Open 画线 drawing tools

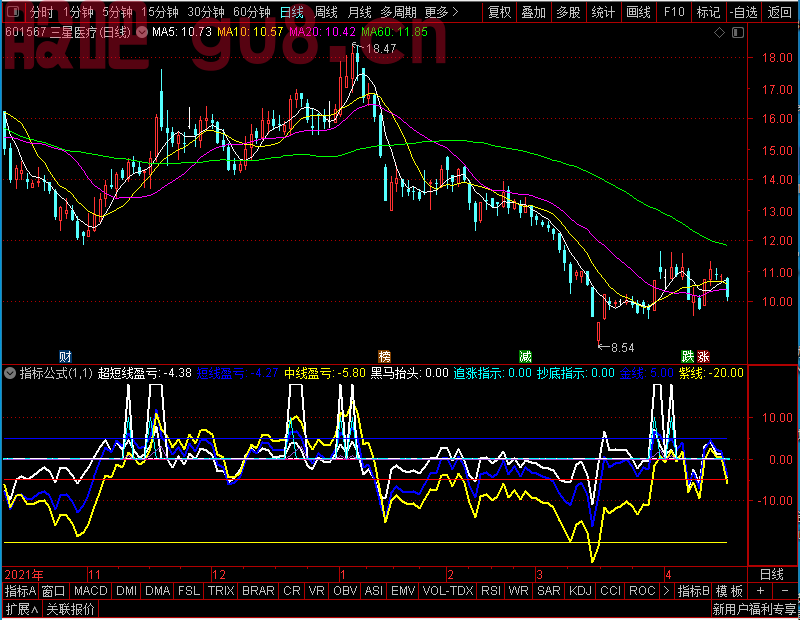click(x=638, y=12)
